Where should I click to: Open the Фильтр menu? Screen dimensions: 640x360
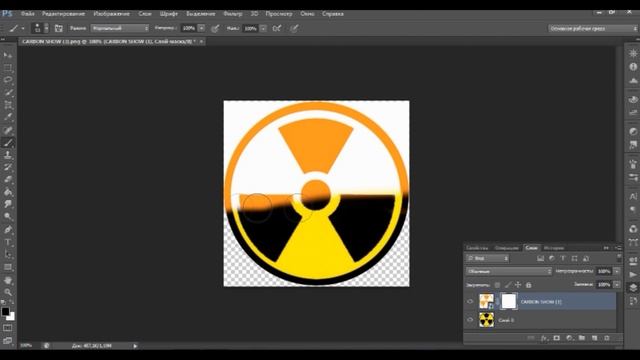tap(233, 13)
